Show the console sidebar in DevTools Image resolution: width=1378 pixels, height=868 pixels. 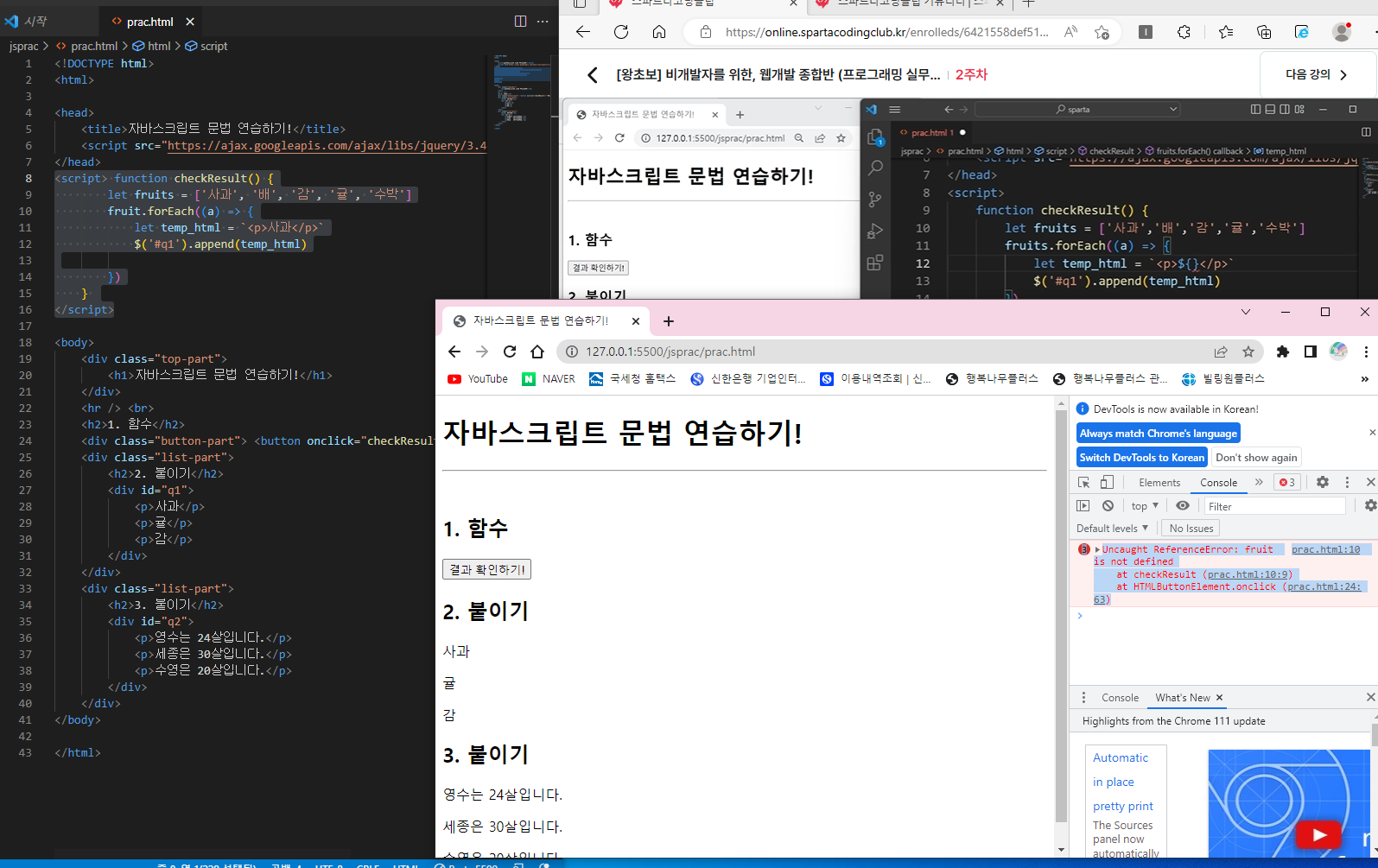tap(1083, 506)
